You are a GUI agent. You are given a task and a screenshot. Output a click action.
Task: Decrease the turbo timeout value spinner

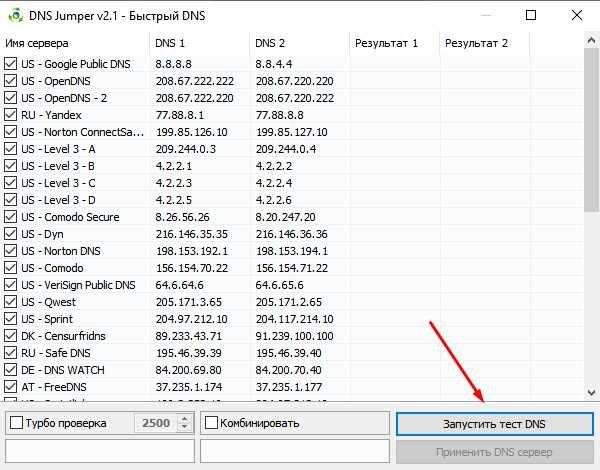(x=184, y=427)
